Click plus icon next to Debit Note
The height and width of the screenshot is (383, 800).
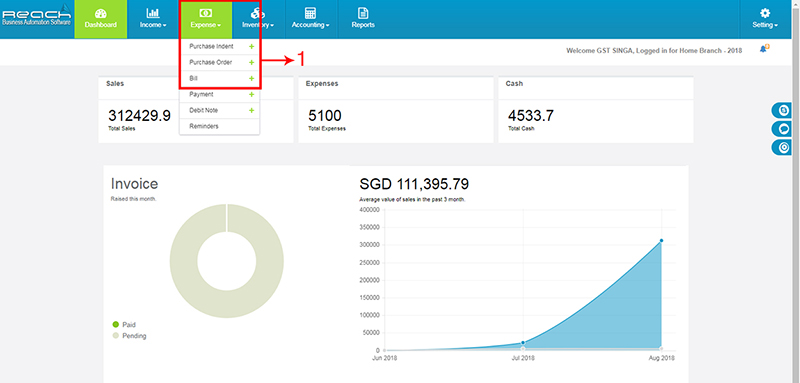(251, 110)
